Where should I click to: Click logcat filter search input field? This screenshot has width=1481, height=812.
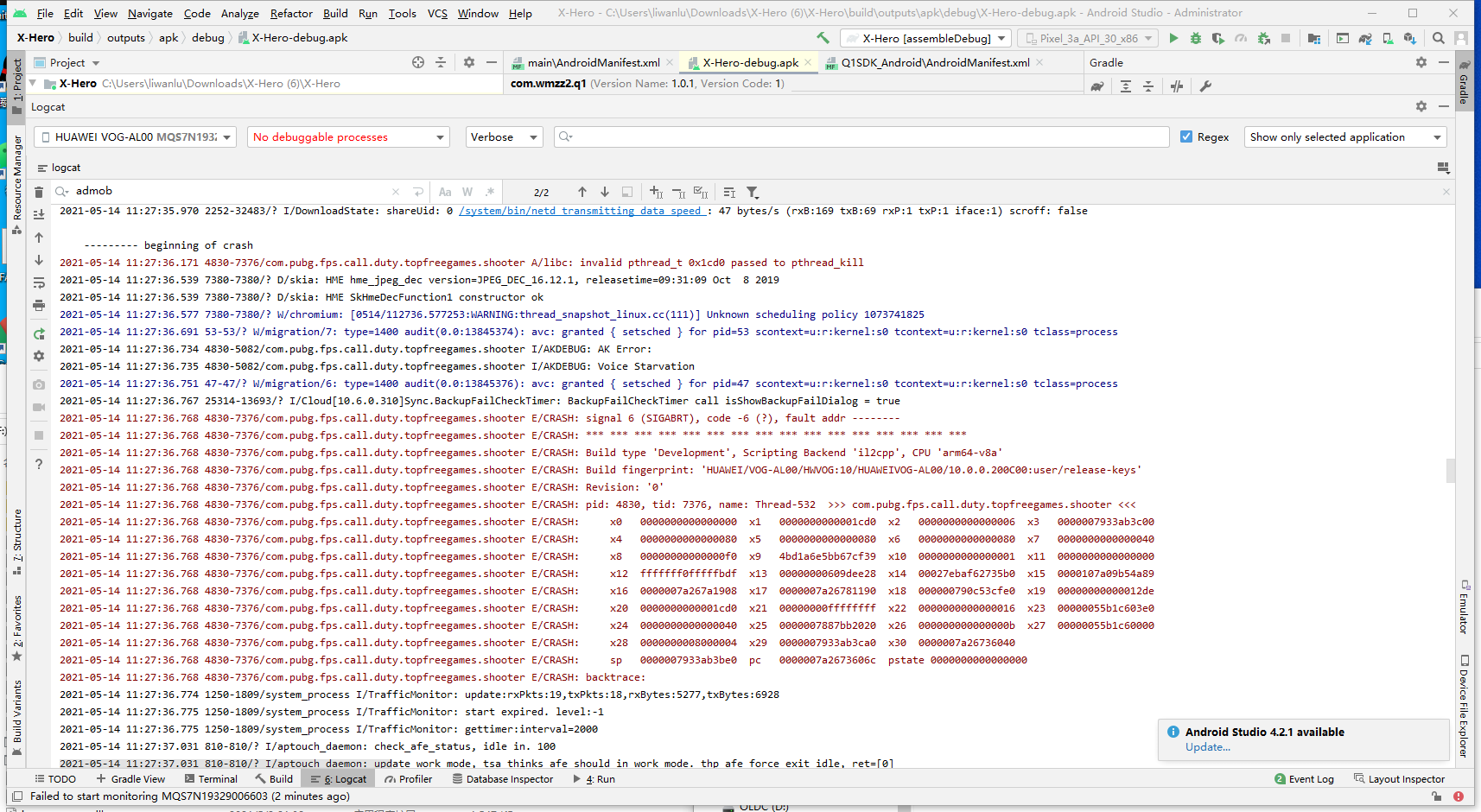pyautogui.click(x=861, y=136)
